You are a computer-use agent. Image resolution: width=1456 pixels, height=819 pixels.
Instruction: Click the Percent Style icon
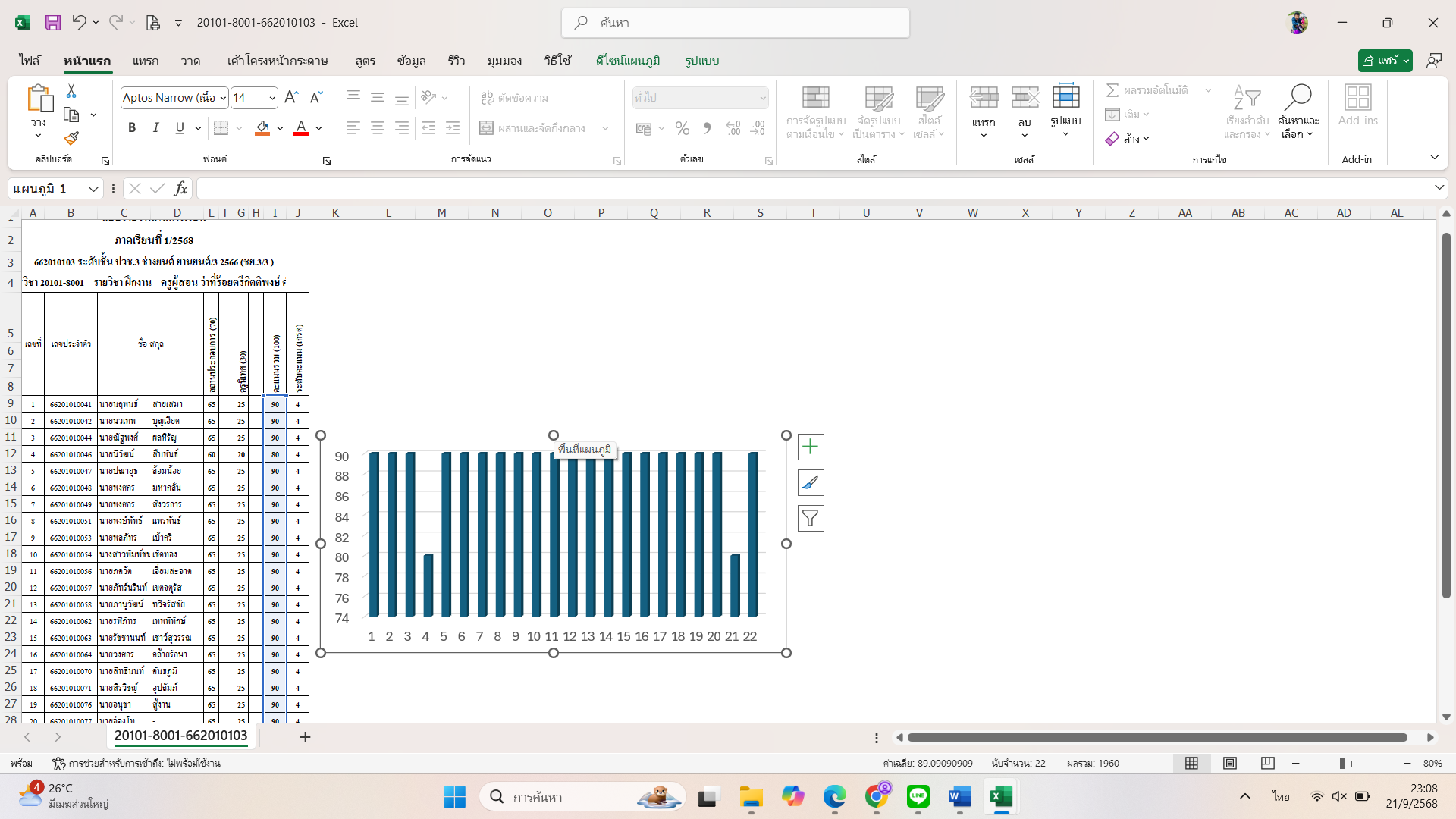point(682,128)
